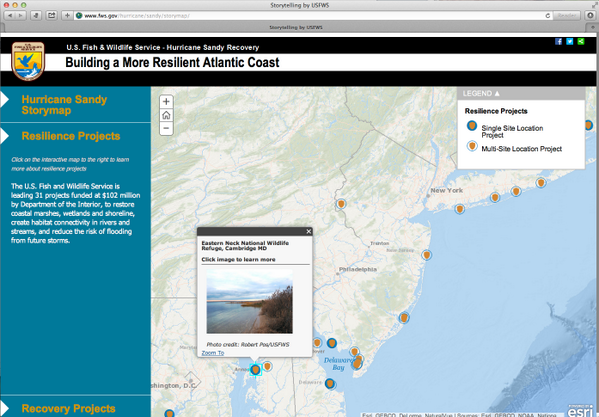
Task: Click the green share icon
Action: (581, 41)
